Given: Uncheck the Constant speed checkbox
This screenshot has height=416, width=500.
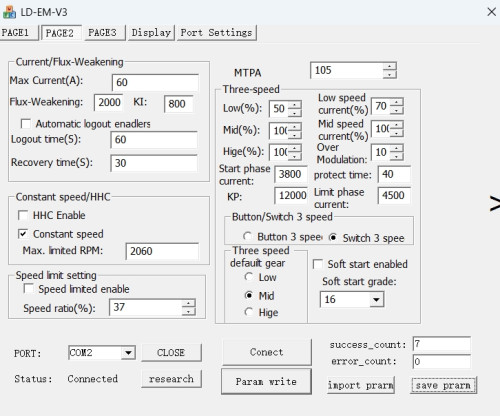Looking at the screenshot, I should pos(23,234).
